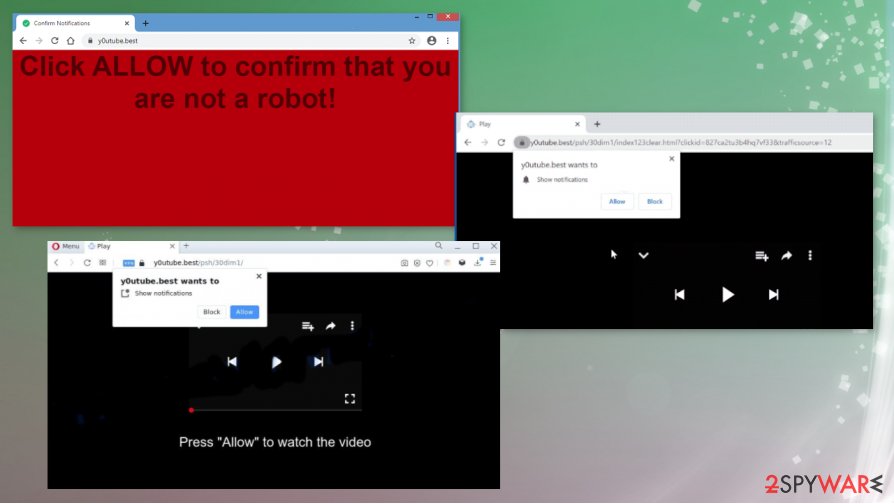Close notification popup in Opera window
This screenshot has height=504, width=894.
tap(259, 276)
